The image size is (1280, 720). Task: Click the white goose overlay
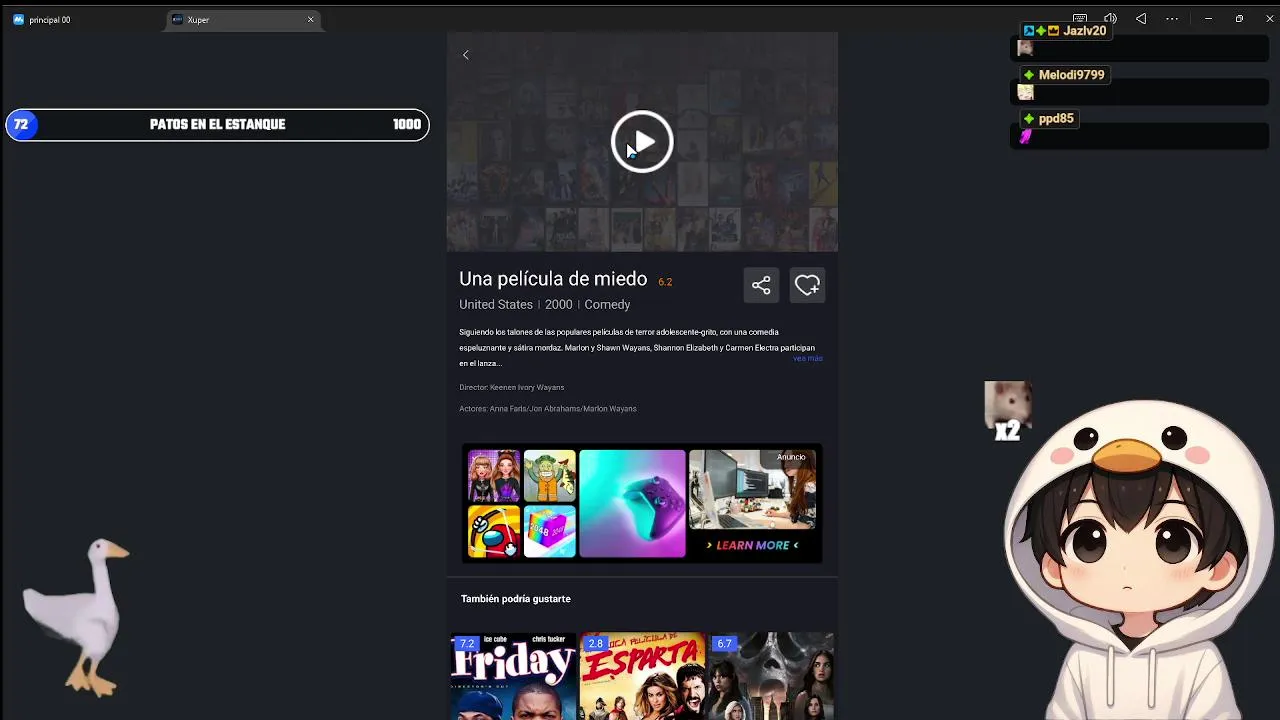click(x=78, y=617)
